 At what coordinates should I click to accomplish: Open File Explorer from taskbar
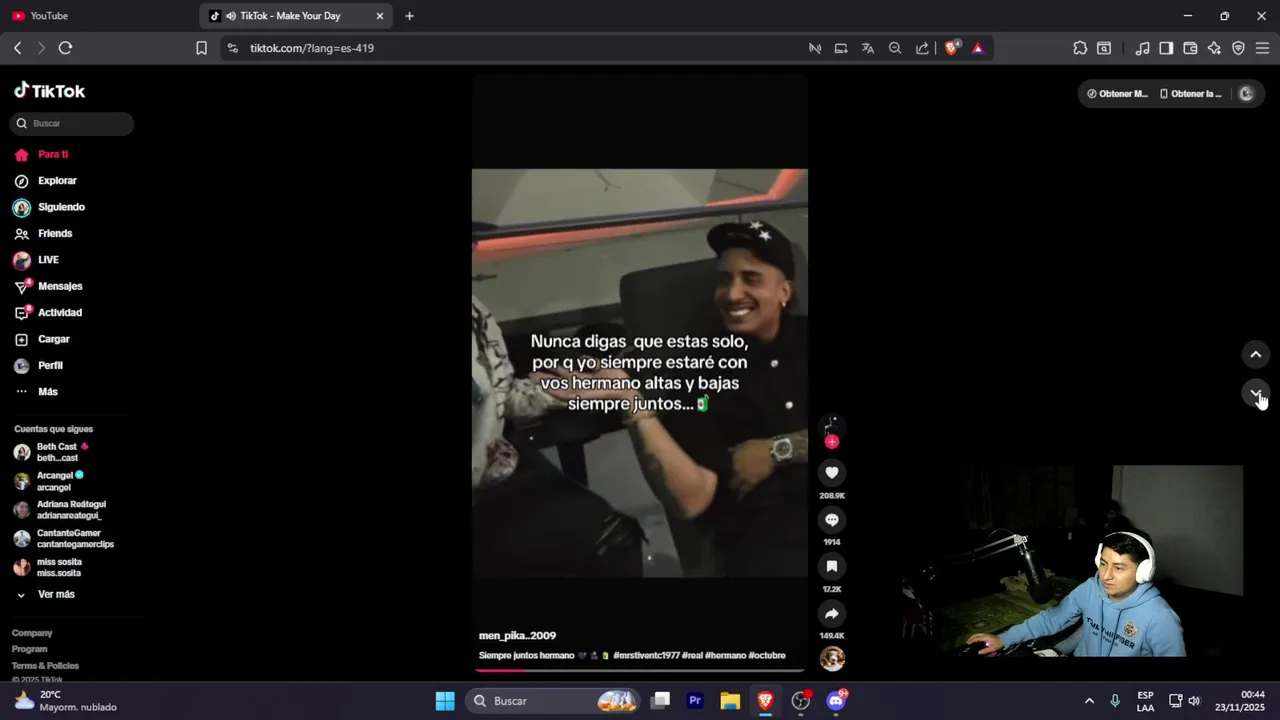[730, 701]
